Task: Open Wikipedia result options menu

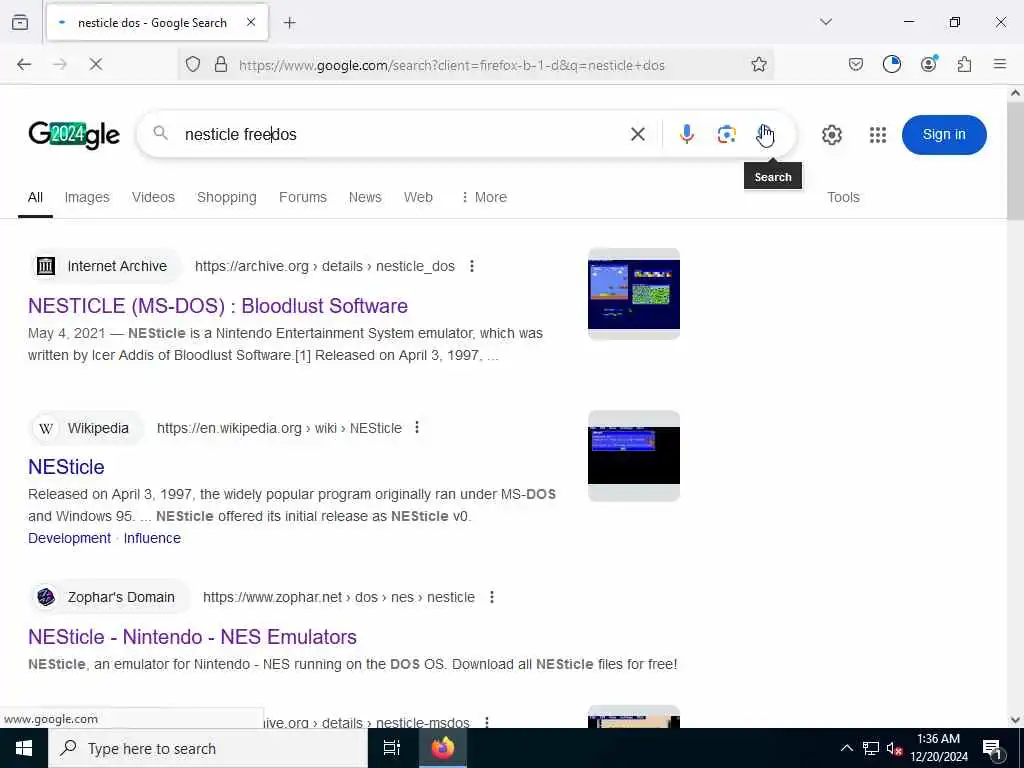Action: (417, 428)
